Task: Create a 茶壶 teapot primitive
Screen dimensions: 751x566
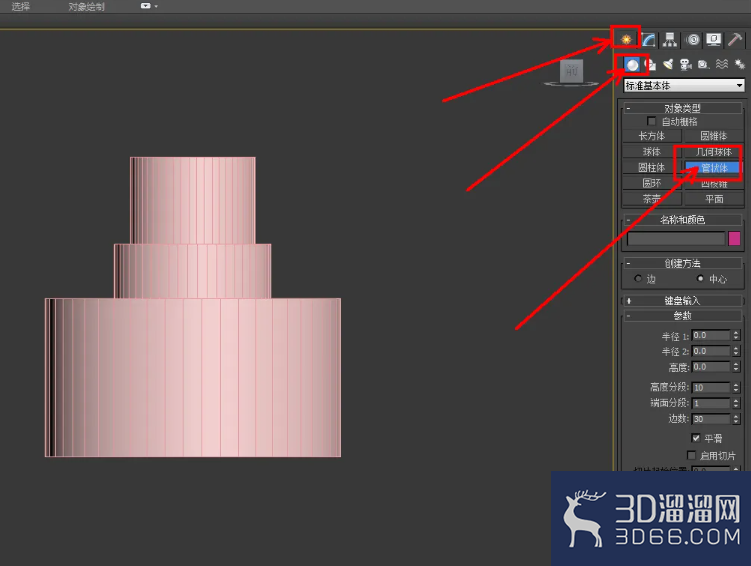Action: [651, 199]
